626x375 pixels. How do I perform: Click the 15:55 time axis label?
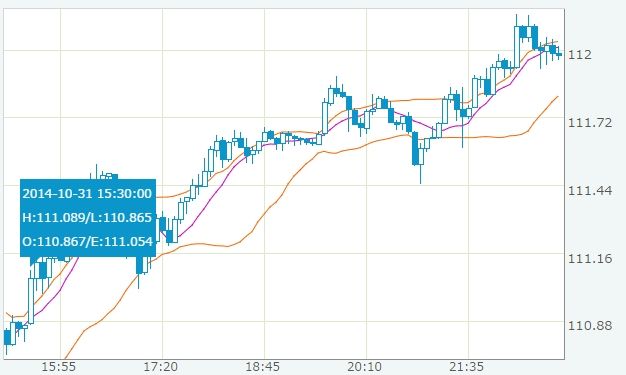click(58, 366)
